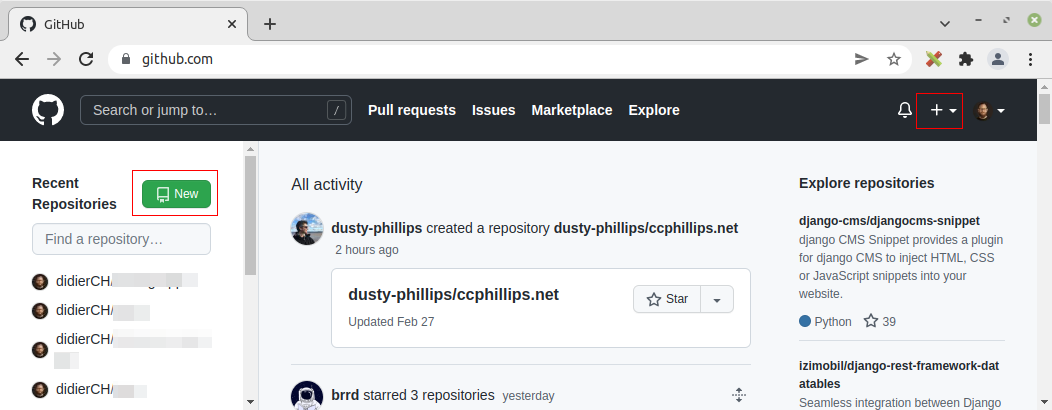
Task: Star dusty-phillips/ccphillips.net repository
Action: (x=667, y=299)
